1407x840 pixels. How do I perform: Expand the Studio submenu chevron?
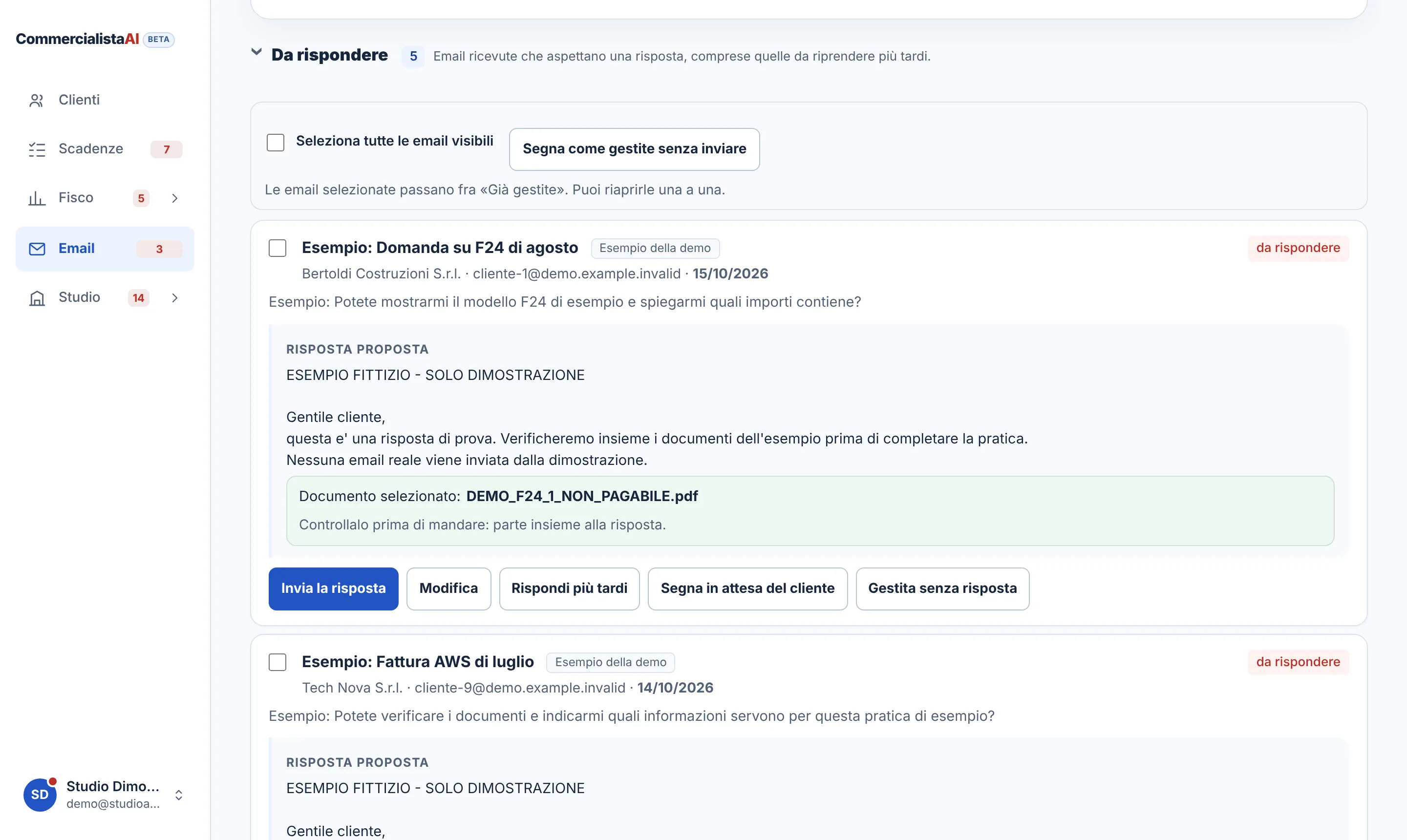pos(174,298)
